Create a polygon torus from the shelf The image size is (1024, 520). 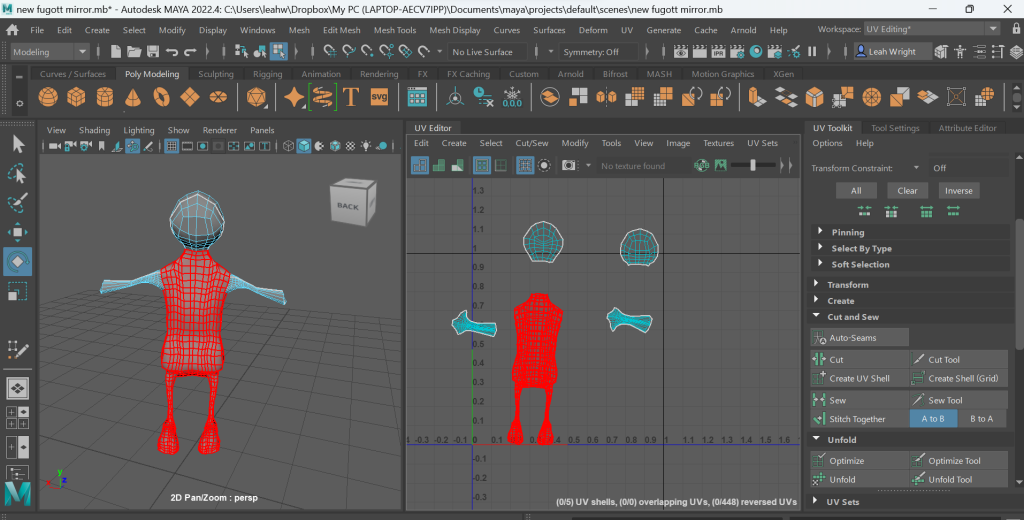[x=161, y=97]
